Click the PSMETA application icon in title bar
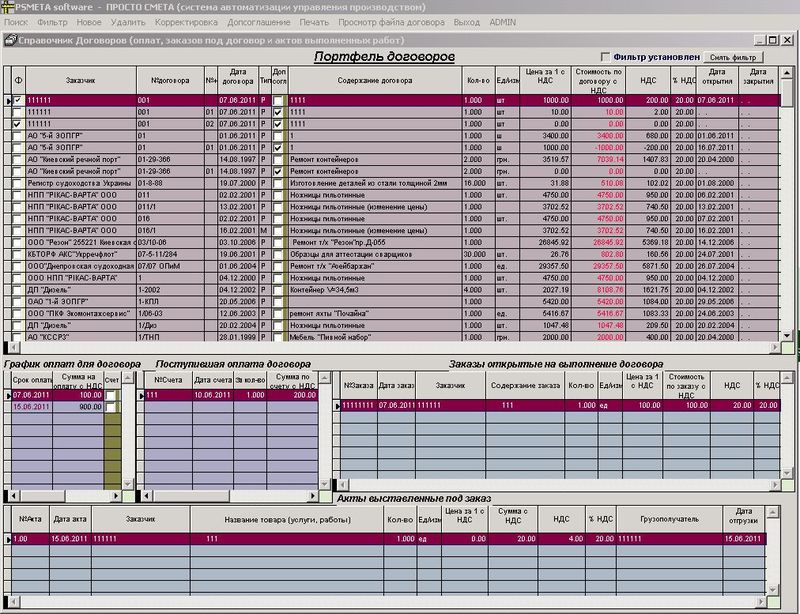The image size is (800, 614). pos(7,7)
